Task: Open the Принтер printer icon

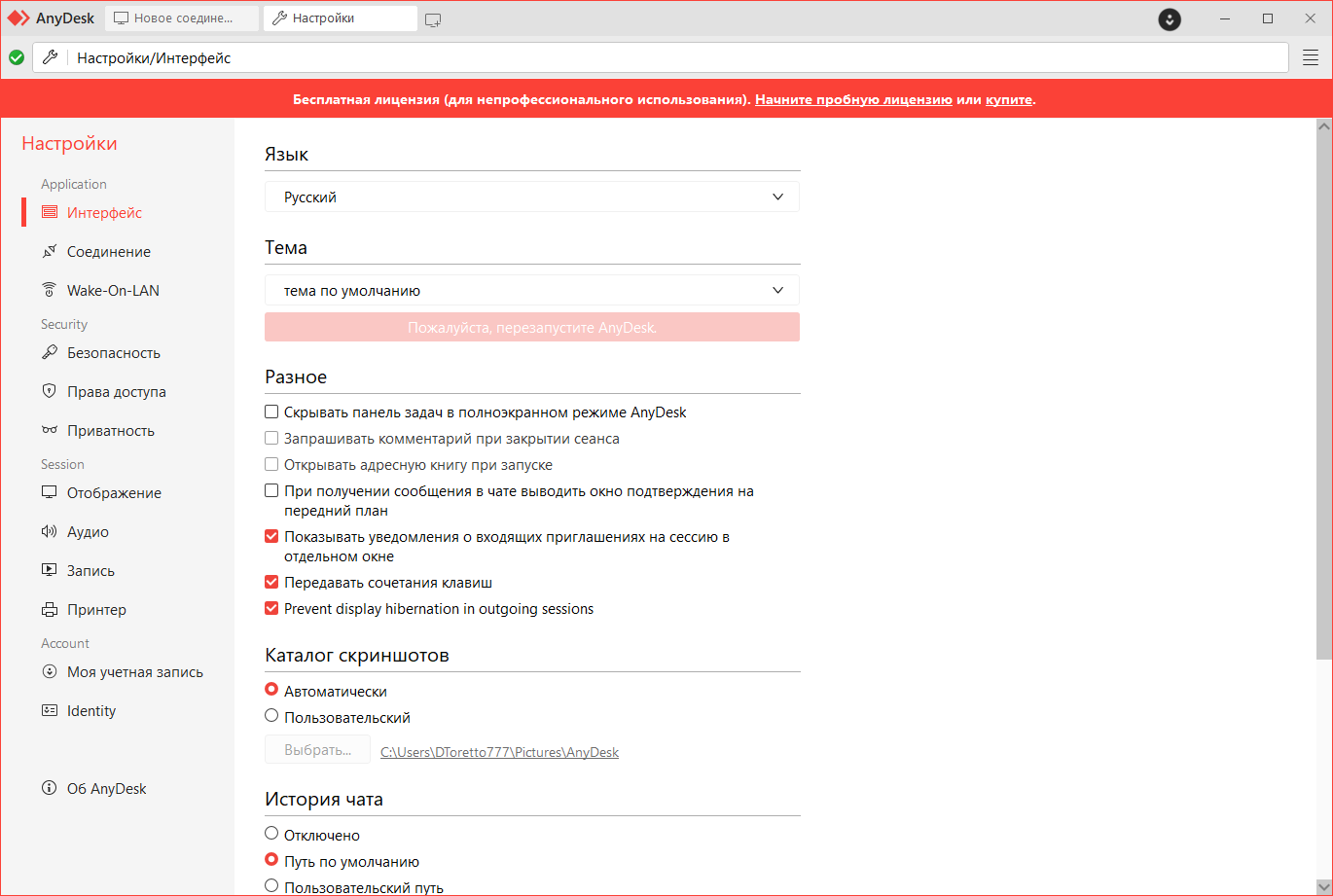Action: click(50, 609)
